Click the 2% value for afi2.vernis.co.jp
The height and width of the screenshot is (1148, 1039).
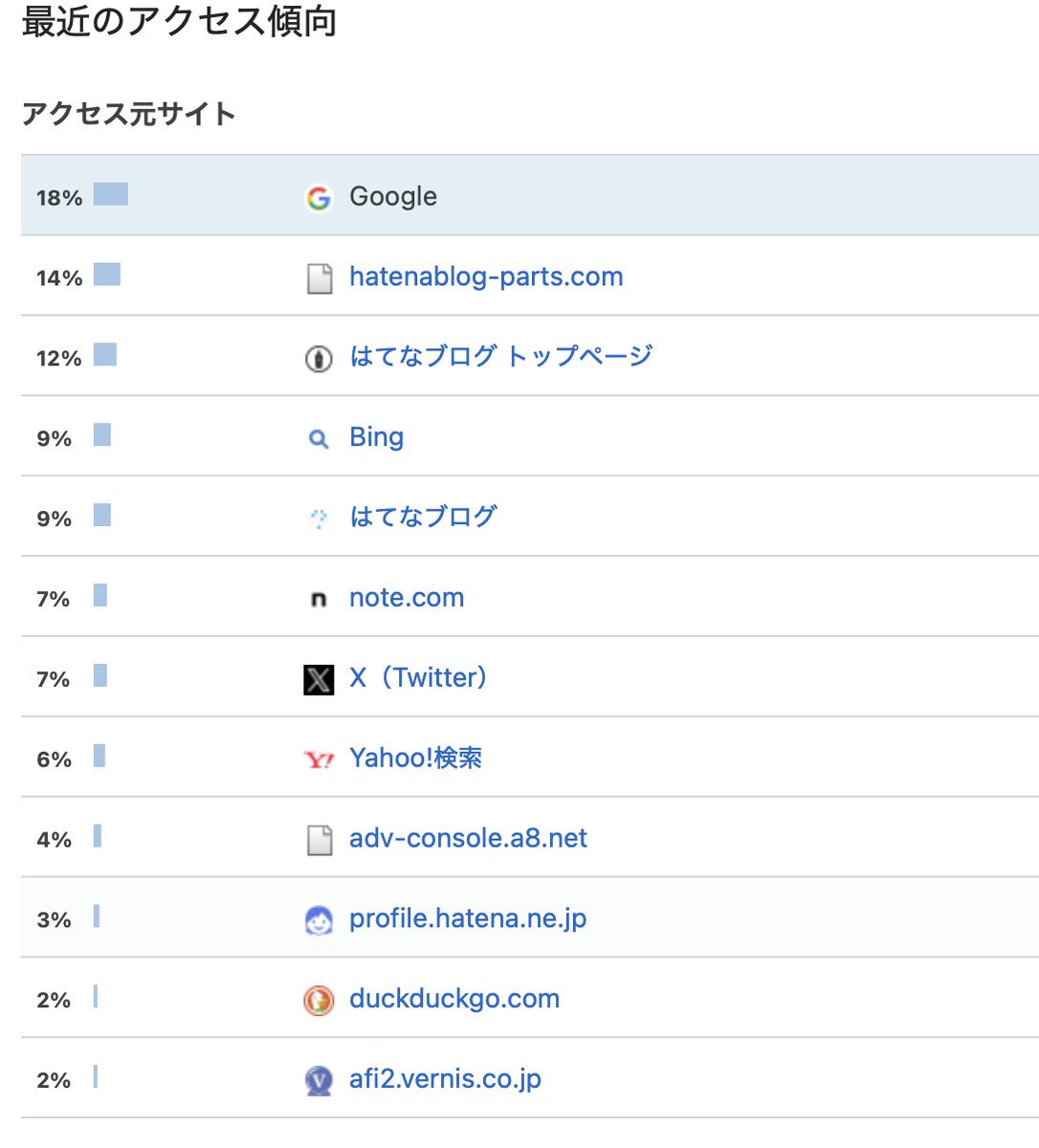pyautogui.click(x=54, y=1081)
